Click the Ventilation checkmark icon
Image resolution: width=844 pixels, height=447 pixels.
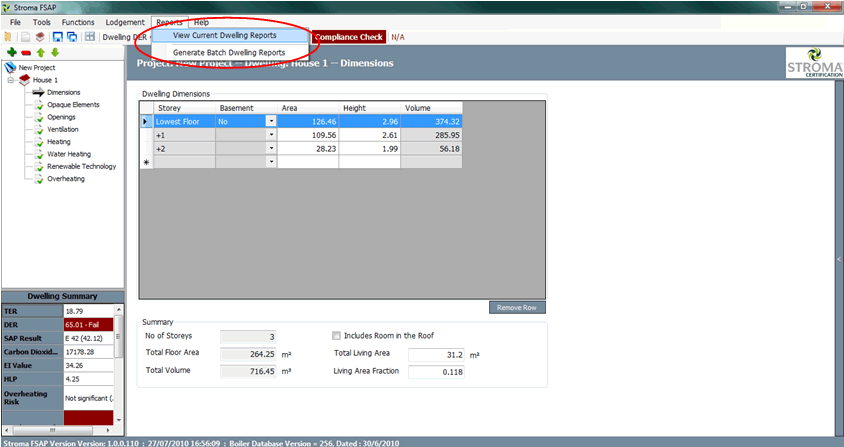pos(39,130)
